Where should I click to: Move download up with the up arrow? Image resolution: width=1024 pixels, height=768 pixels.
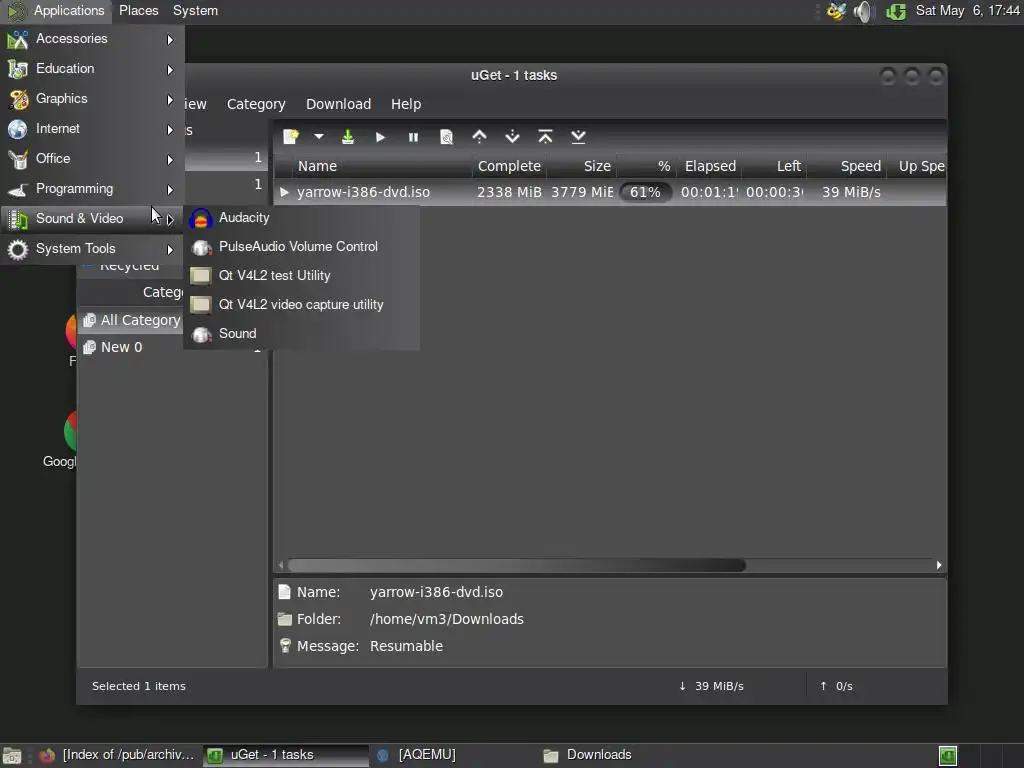coord(479,136)
